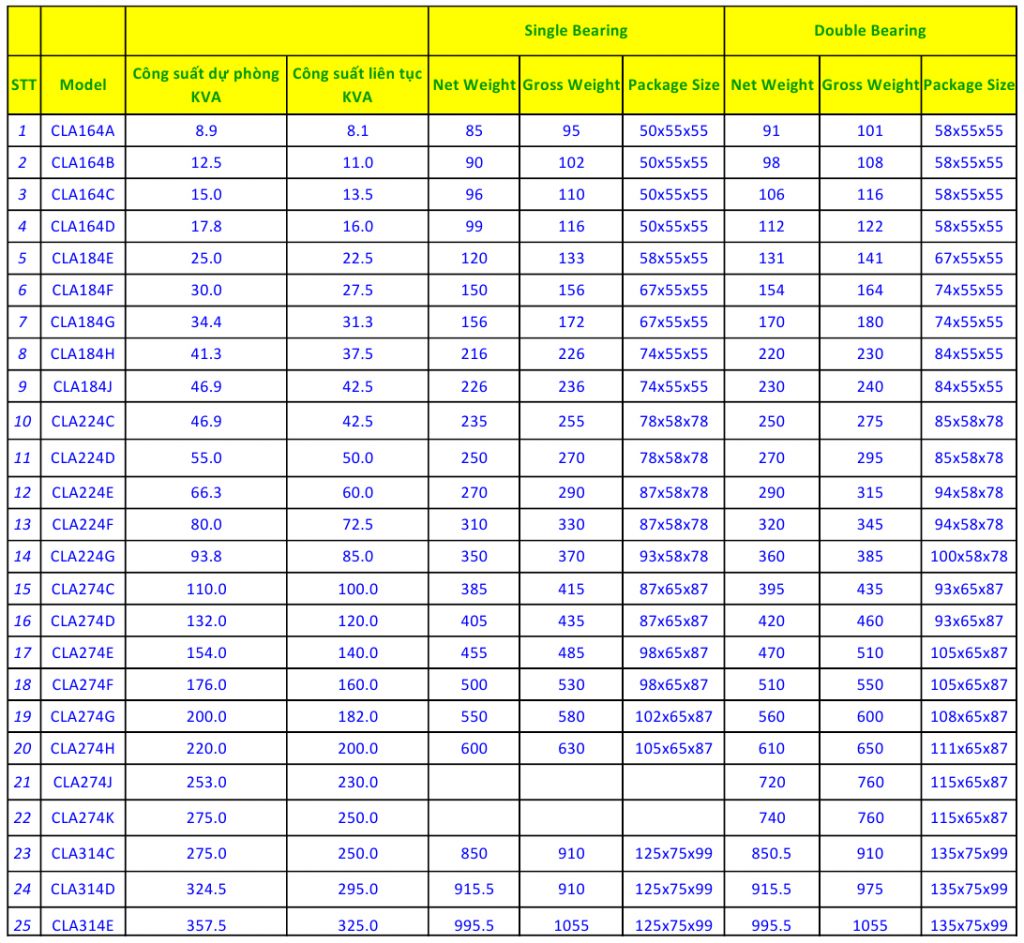
Task: Select the CLA274K model cell
Action: pyautogui.click(x=83, y=817)
